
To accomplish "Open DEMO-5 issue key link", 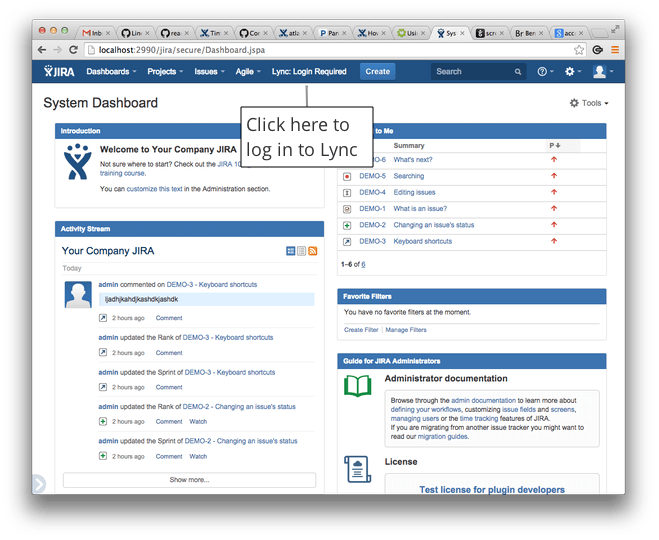I will coord(372,176).
